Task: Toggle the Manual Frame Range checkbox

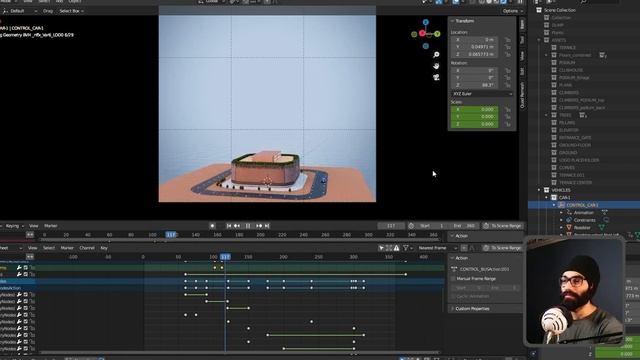Action: point(453,279)
